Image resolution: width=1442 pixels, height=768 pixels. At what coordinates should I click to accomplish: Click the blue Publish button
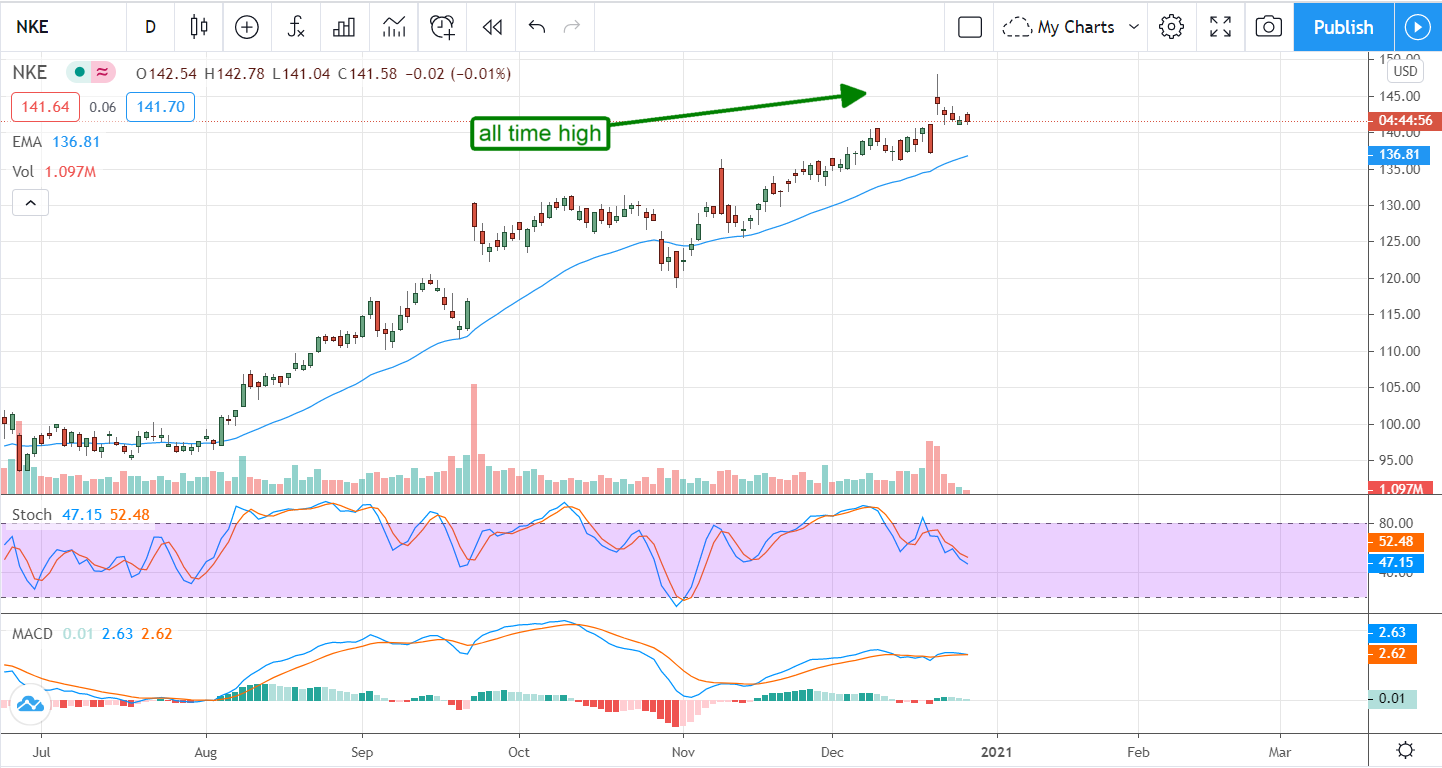(x=1342, y=27)
